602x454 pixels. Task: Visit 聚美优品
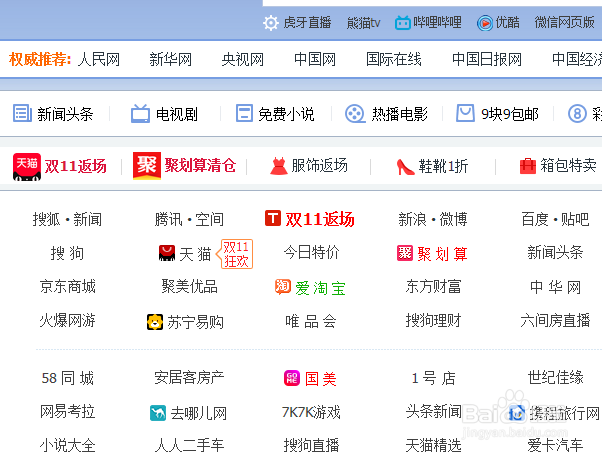pos(189,287)
